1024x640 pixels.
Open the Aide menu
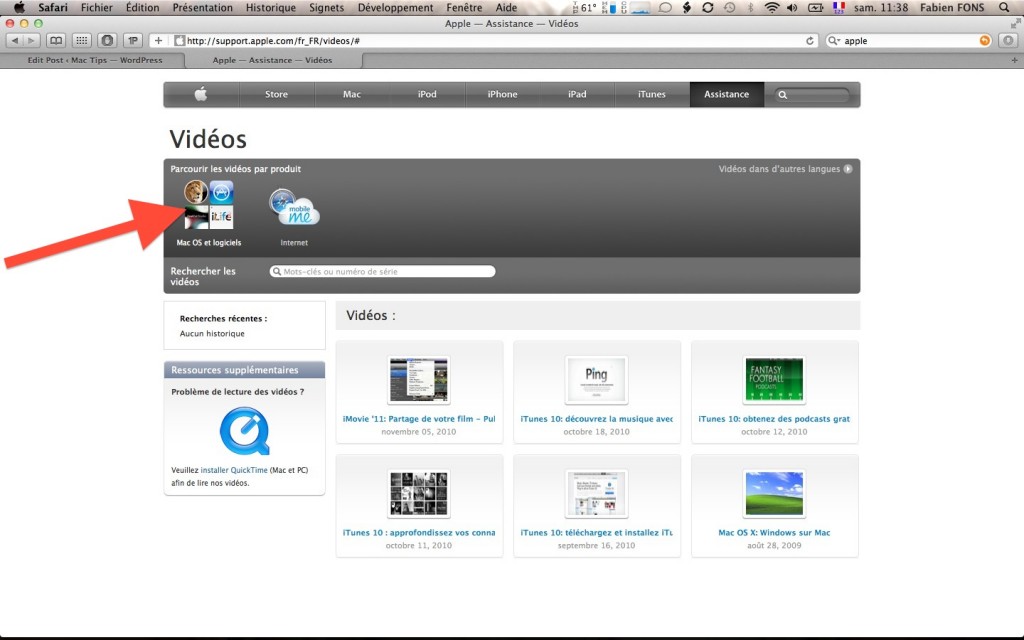(506, 8)
